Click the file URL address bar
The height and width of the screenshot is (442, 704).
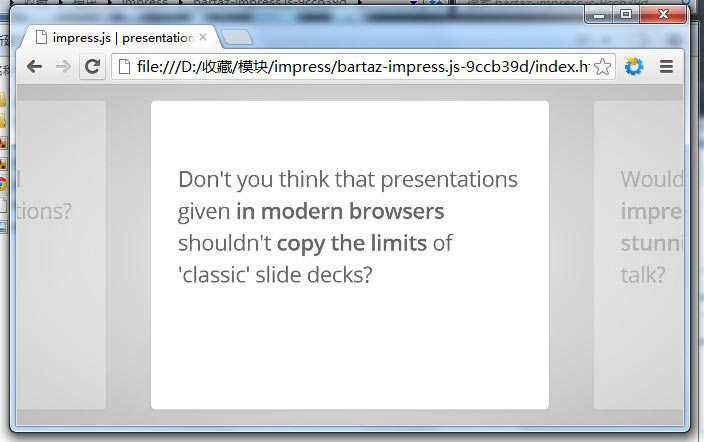[360, 67]
